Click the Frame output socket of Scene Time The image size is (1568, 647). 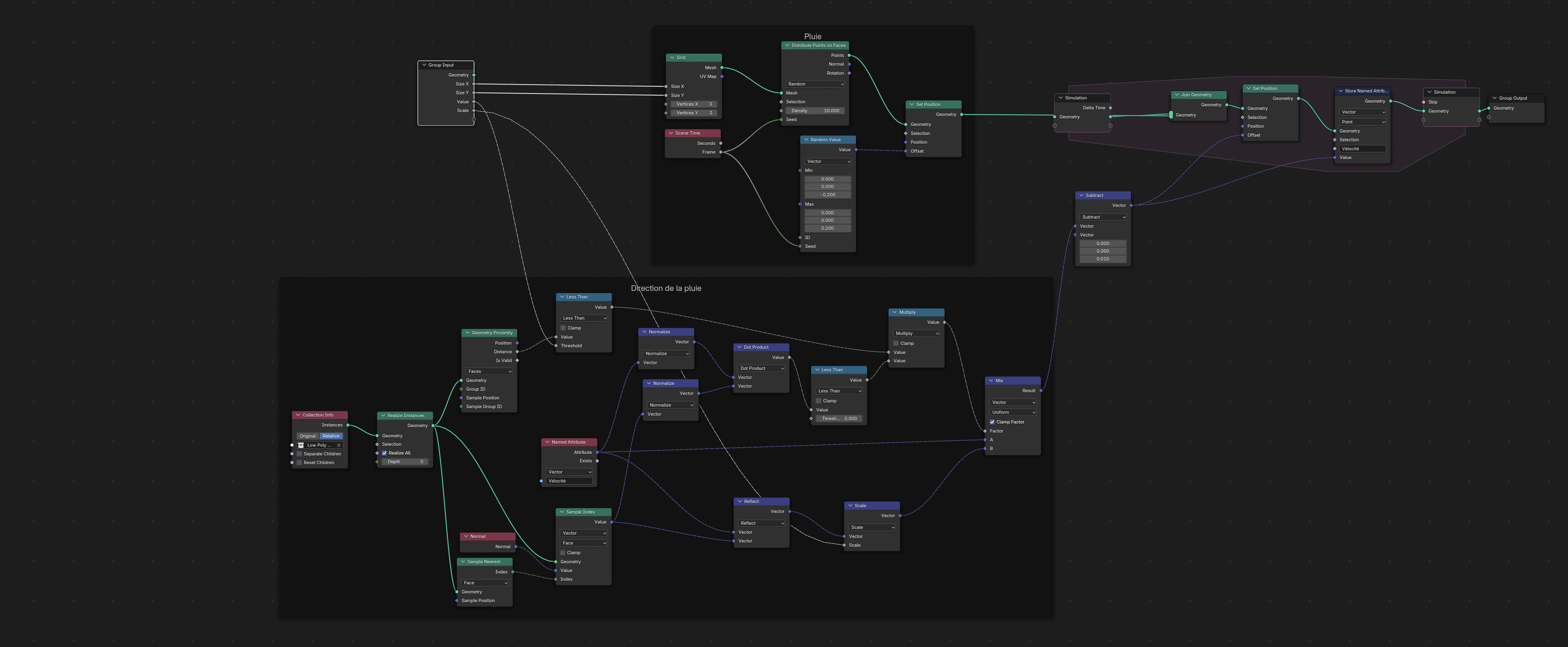[721, 152]
